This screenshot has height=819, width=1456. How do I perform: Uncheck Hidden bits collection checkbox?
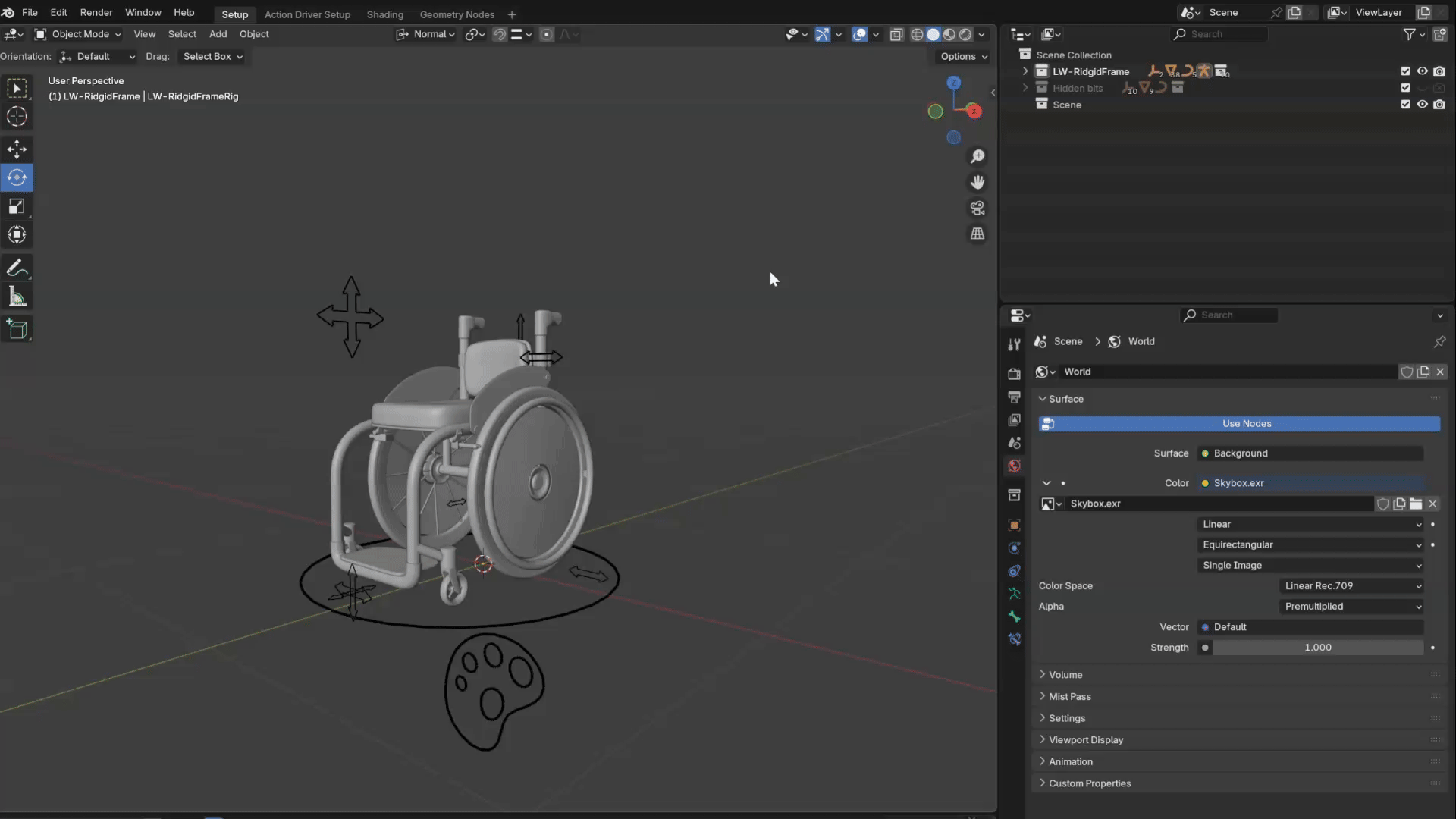(x=1405, y=88)
